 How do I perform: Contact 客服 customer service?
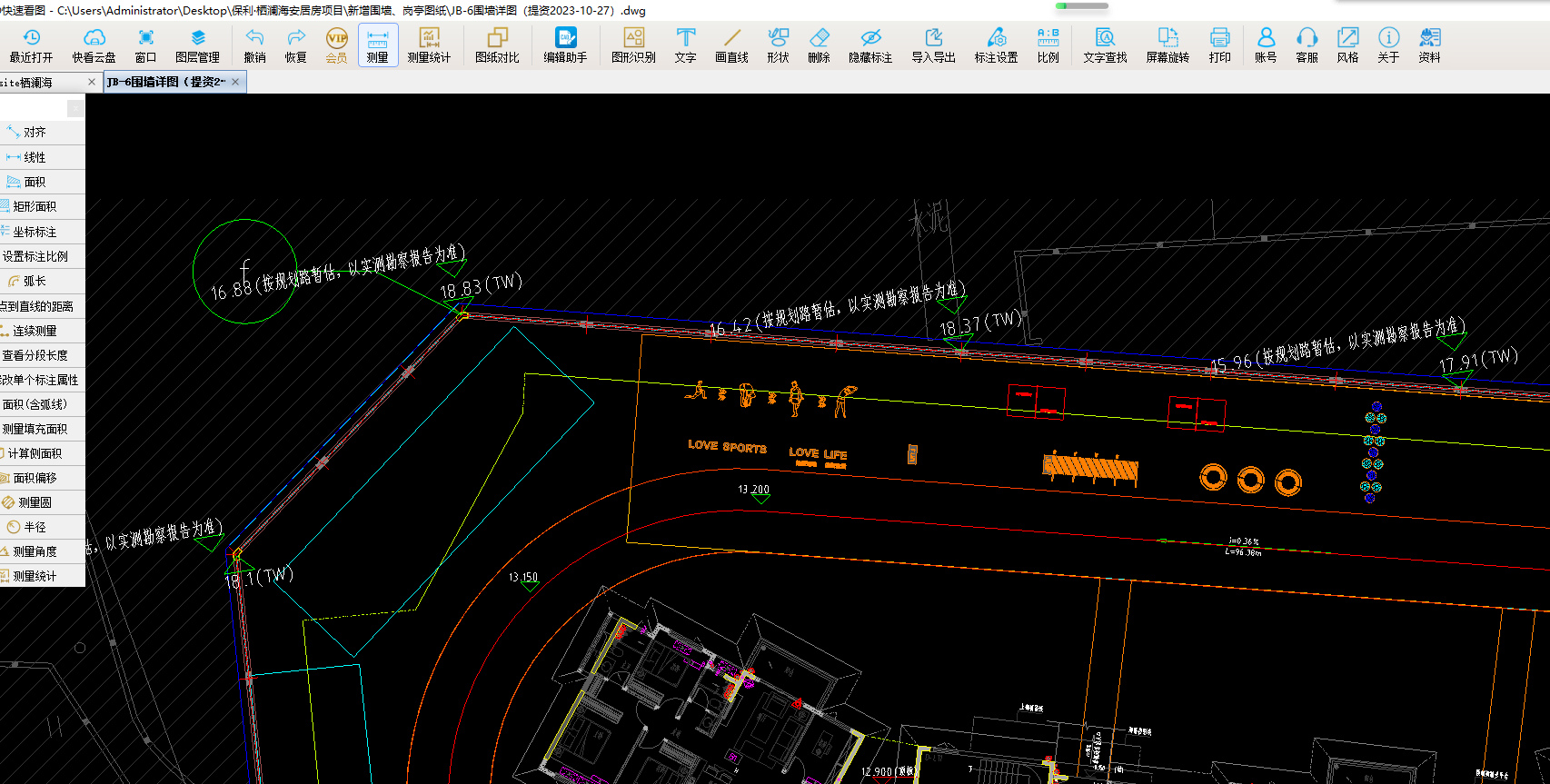click(1307, 45)
